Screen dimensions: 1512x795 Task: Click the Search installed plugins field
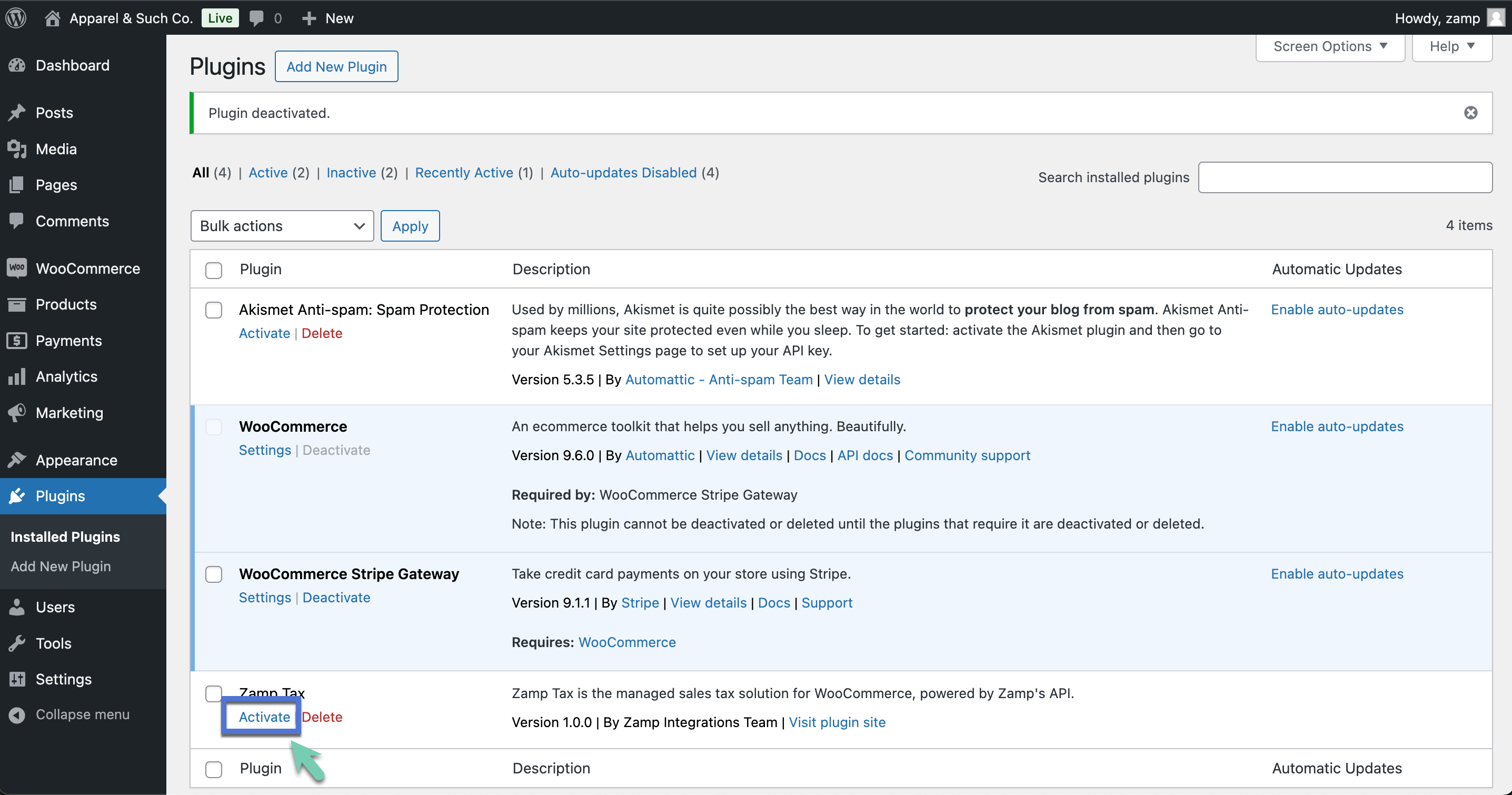pyautogui.click(x=1345, y=177)
